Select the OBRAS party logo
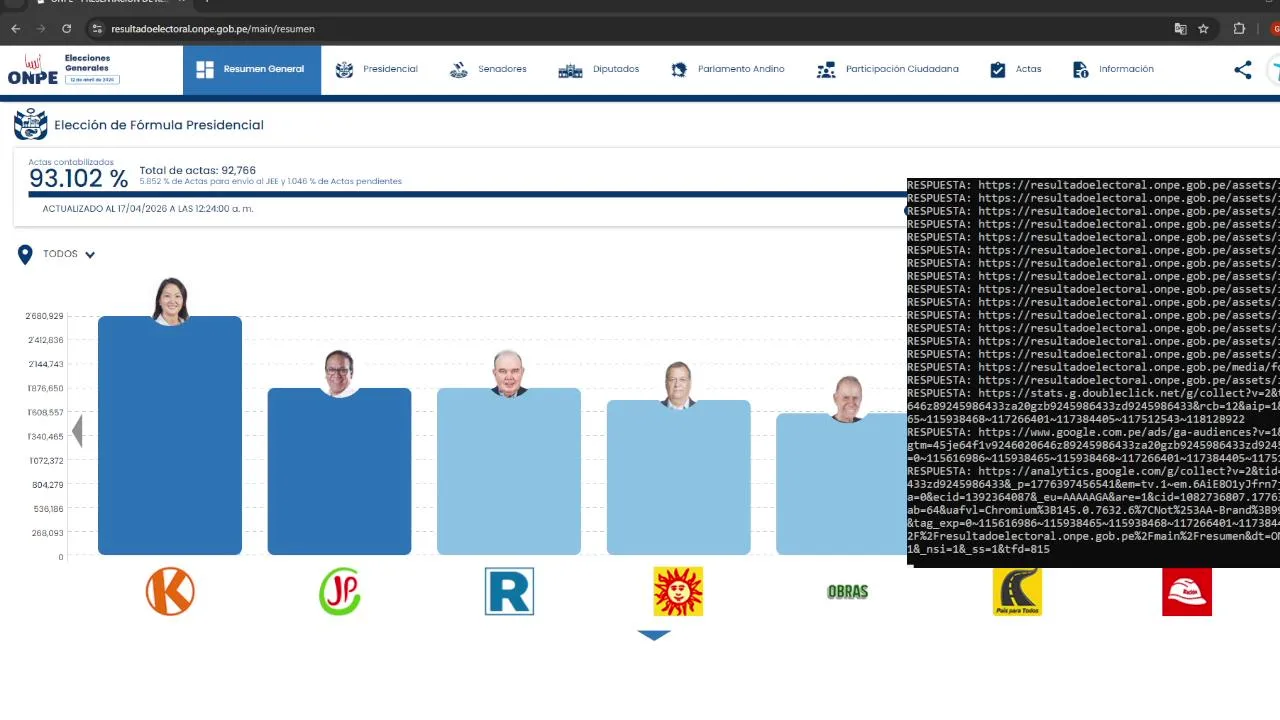The width and height of the screenshot is (1280, 720). (848, 592)
